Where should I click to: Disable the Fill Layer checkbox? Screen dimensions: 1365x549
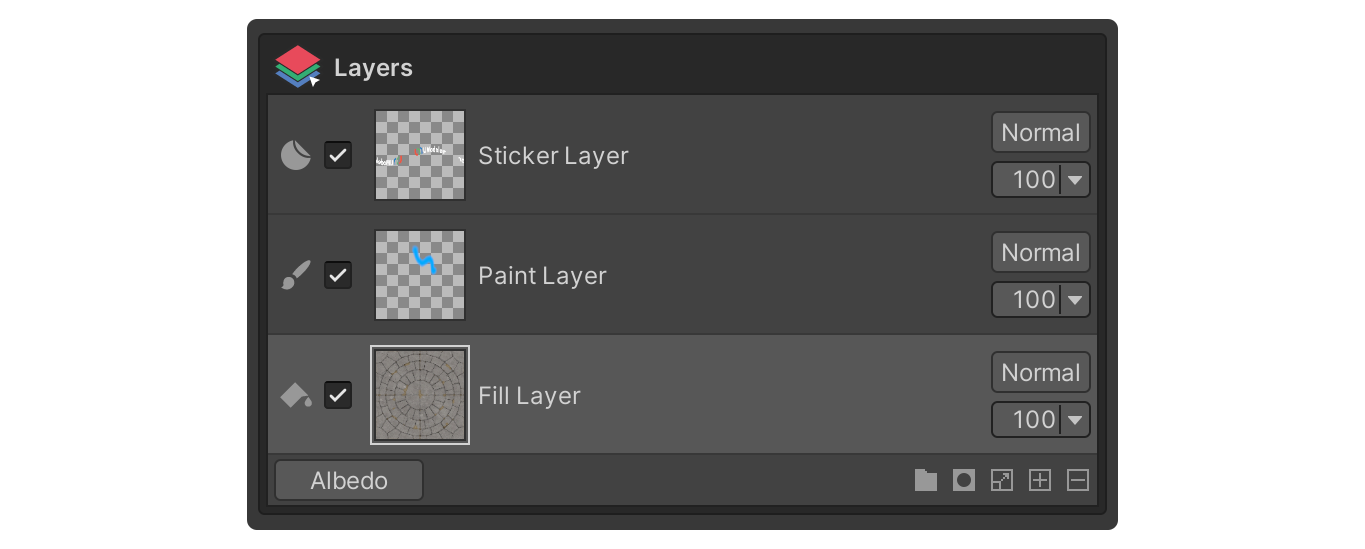click(338, 396)
